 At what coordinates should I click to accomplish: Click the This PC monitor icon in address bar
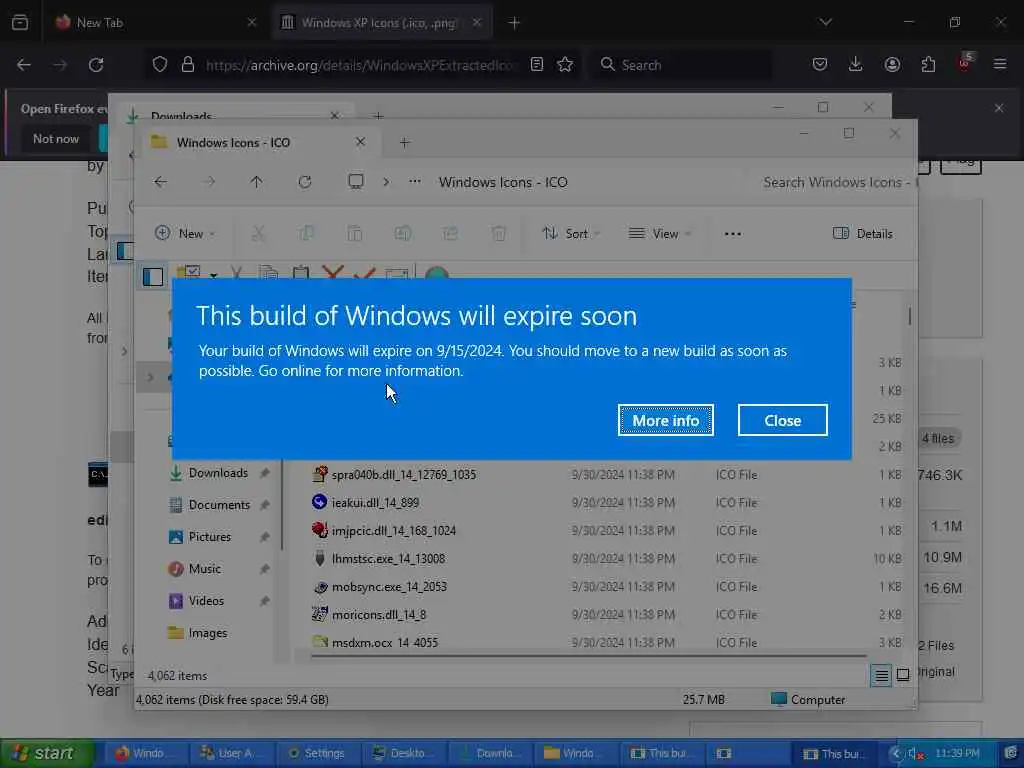356,182
